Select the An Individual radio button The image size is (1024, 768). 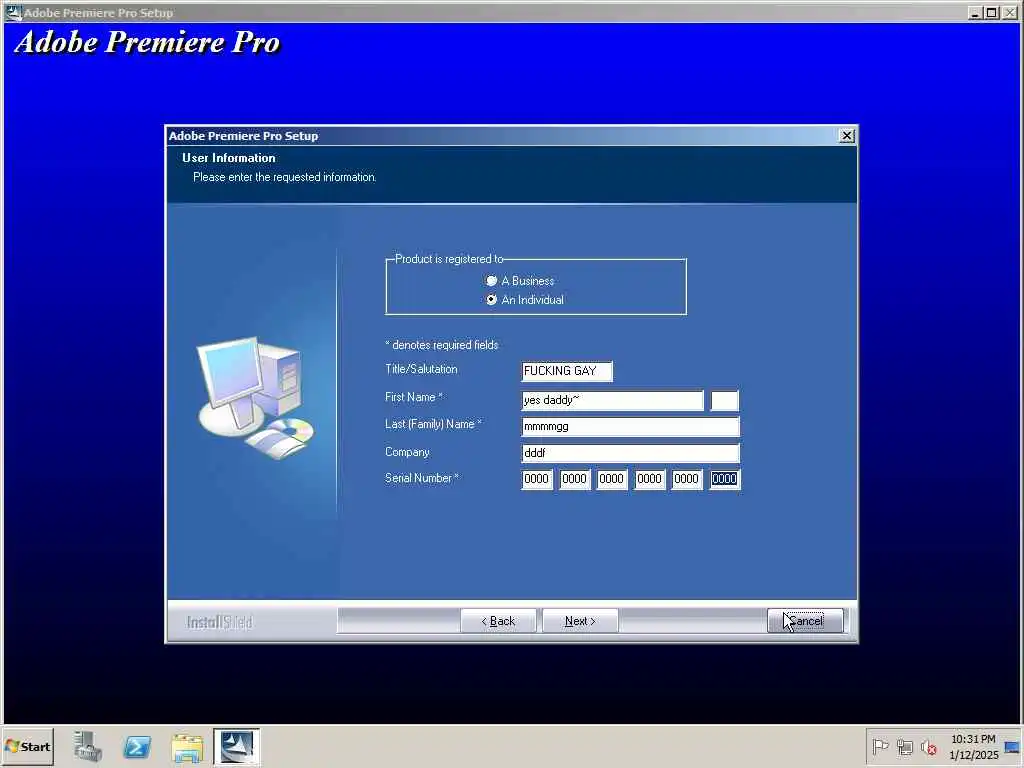491,300
